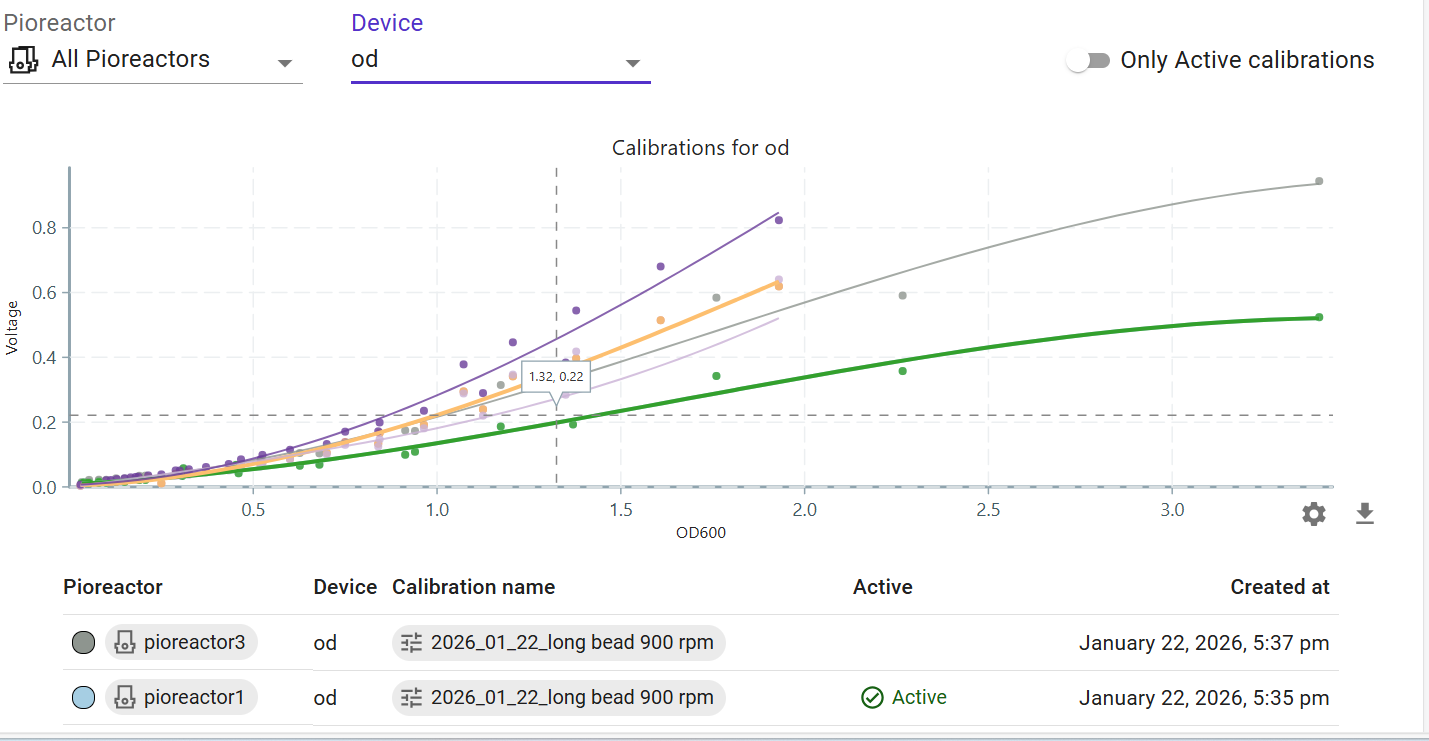Click the green curve endpoint on the chart
The width and height of the screenshot is (1429, 741).
tap(1319, 317)
